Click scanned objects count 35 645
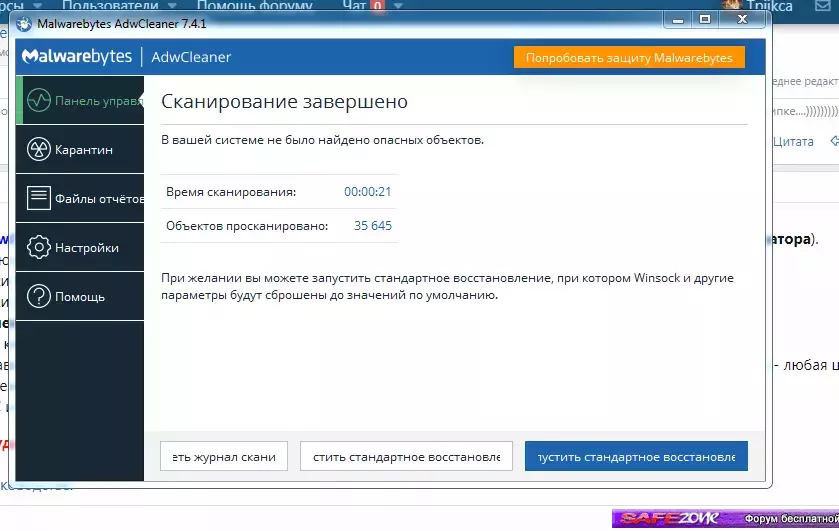 click(373, 226)
